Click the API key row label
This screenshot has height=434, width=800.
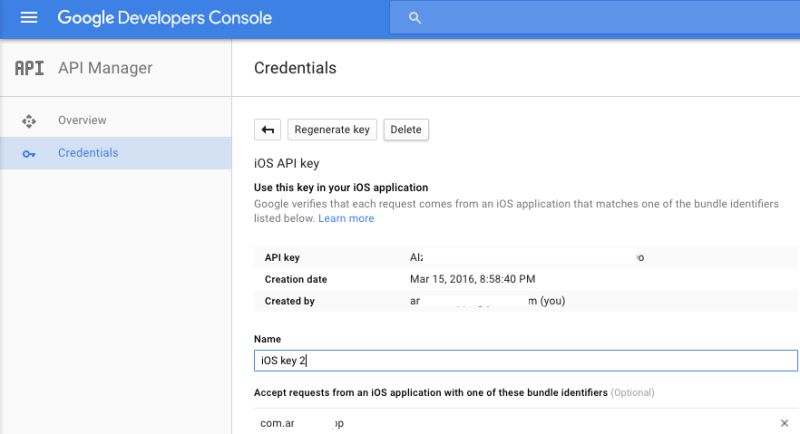point(282,258)
